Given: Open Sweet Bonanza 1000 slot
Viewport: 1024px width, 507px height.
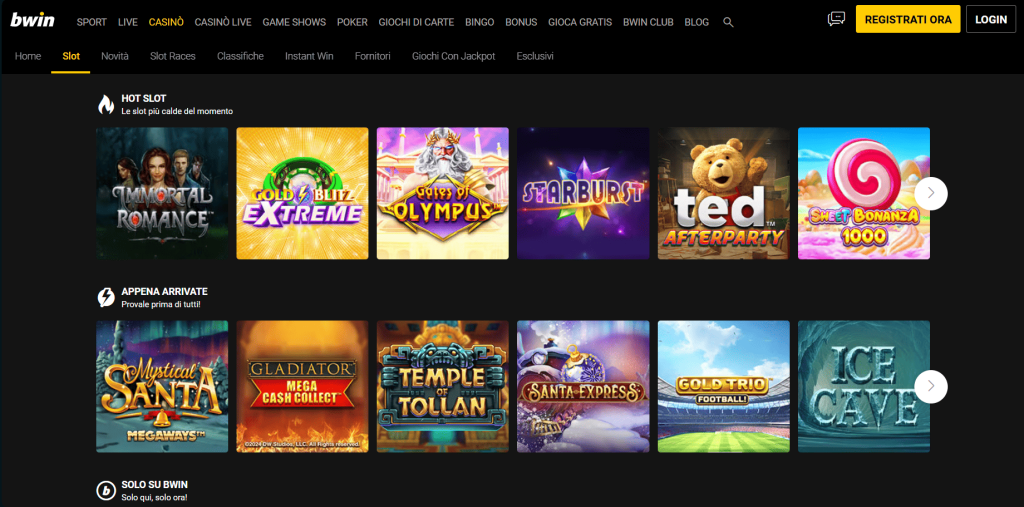Looking at the screenshot, I should click(x=864, y=193).
